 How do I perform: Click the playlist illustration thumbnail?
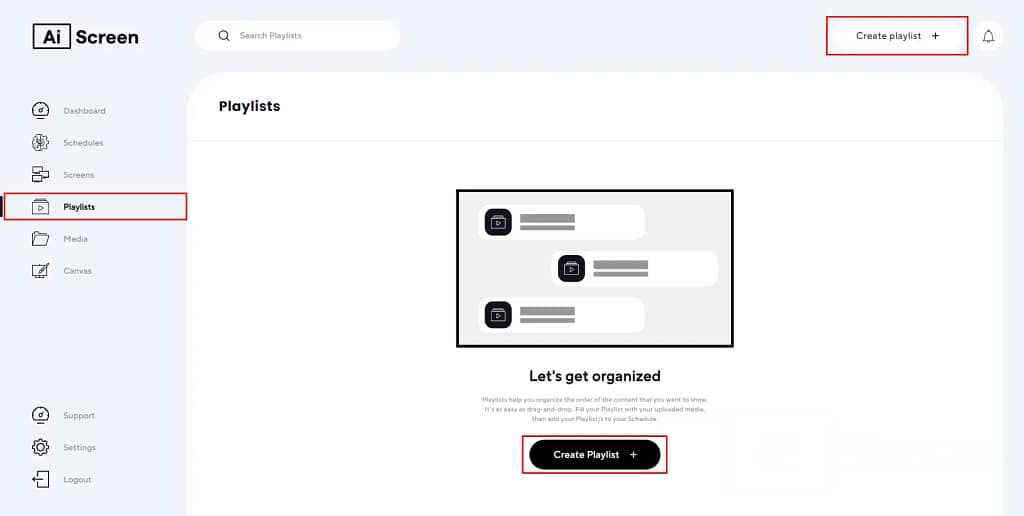coord(594,268)
